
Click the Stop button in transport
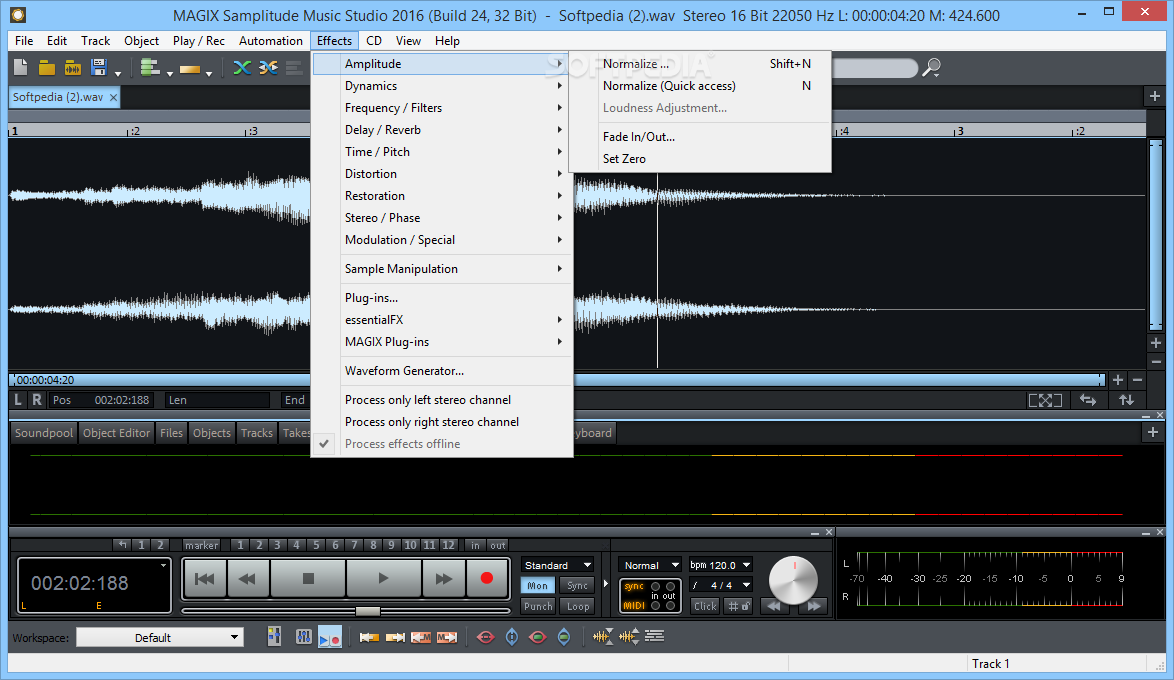pos(308,578)
